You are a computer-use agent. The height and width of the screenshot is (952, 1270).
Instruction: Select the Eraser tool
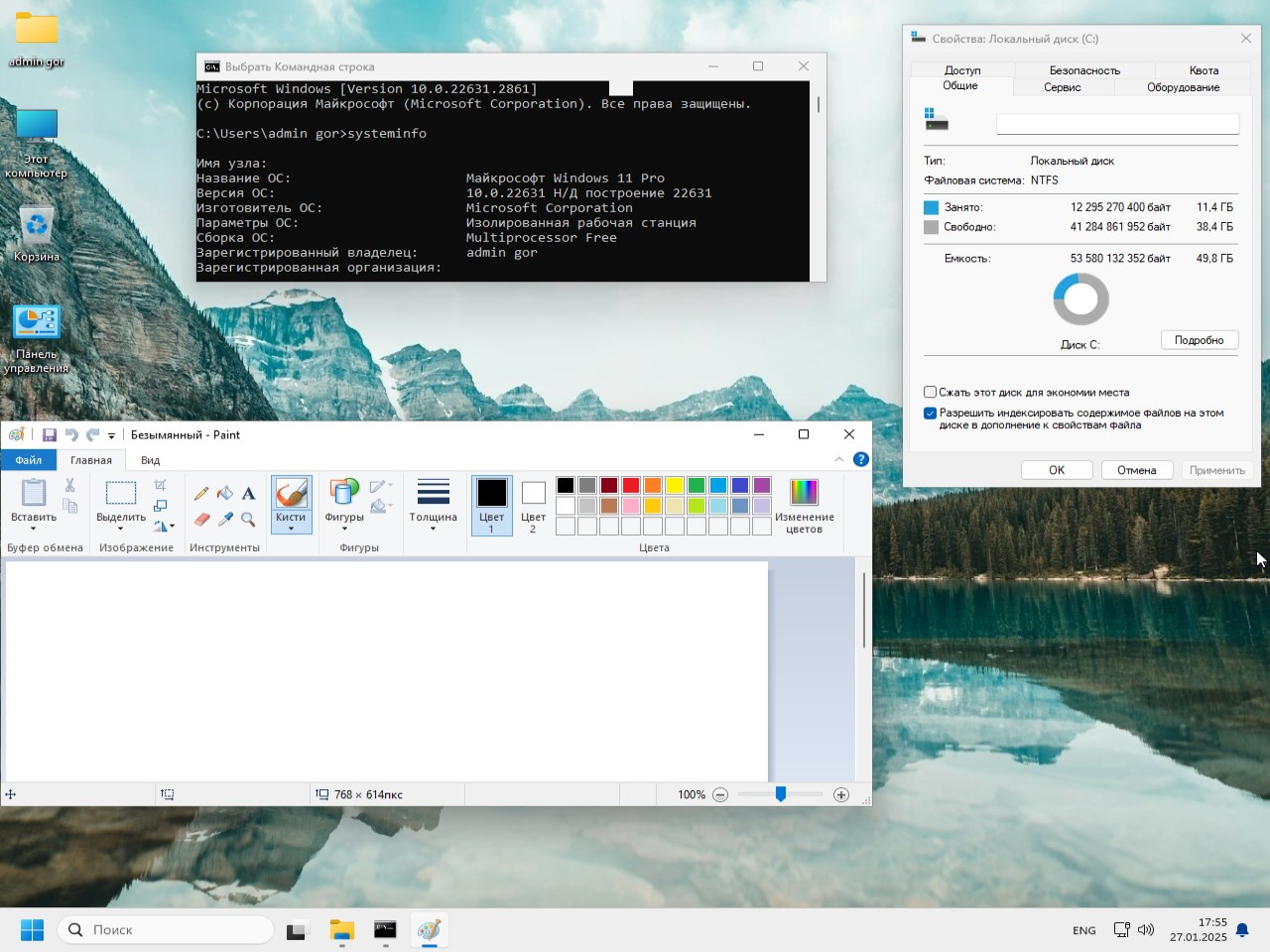point(201,519)
